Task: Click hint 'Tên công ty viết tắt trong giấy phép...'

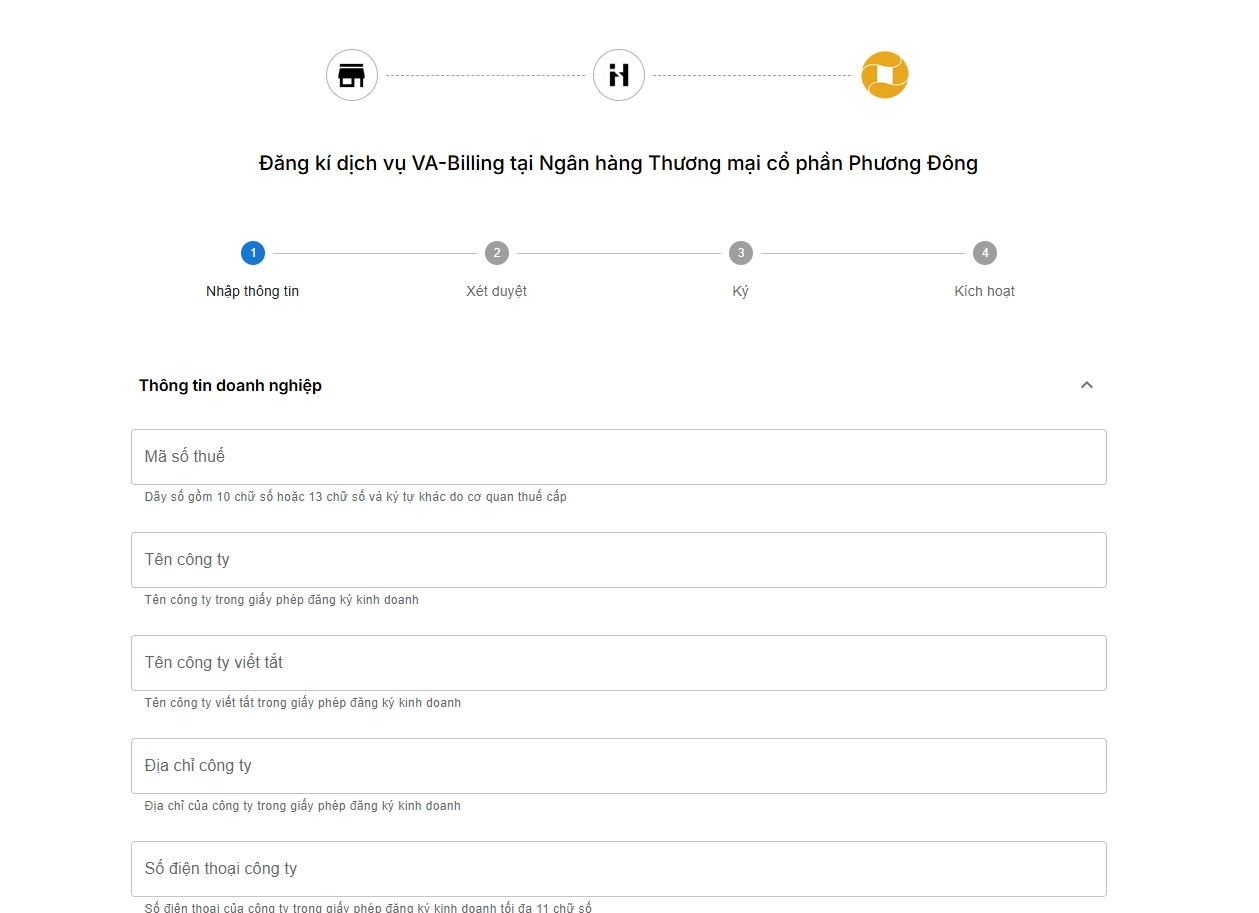Action: [303, 703]
